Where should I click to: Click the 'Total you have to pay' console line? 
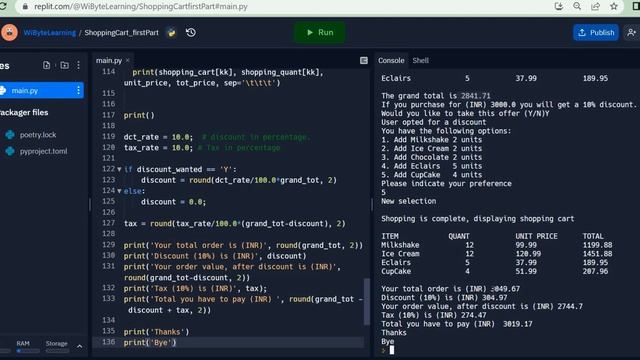tap(457, 324)
